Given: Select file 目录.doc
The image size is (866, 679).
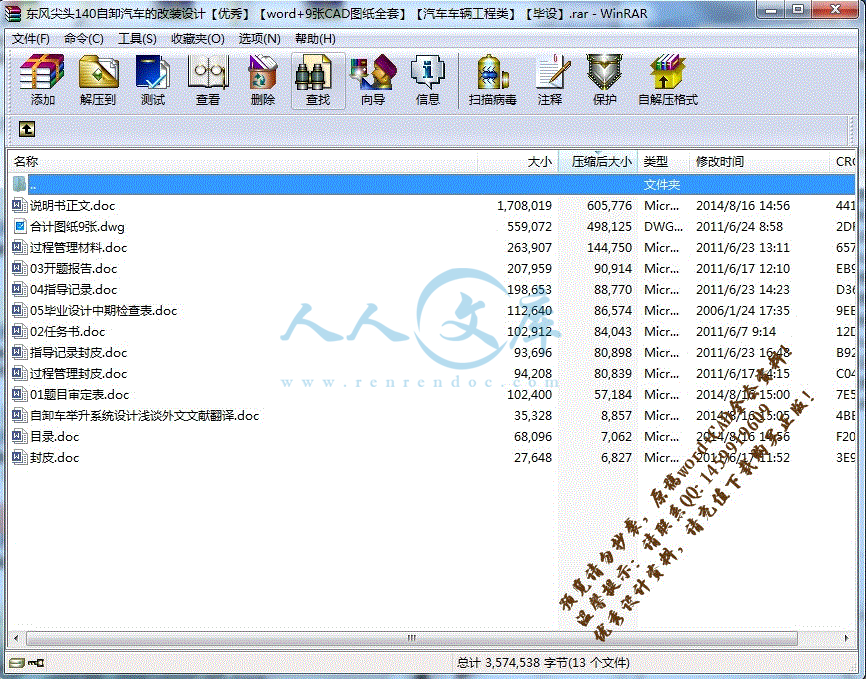Looking at the screenshot, I should point(55,436).
